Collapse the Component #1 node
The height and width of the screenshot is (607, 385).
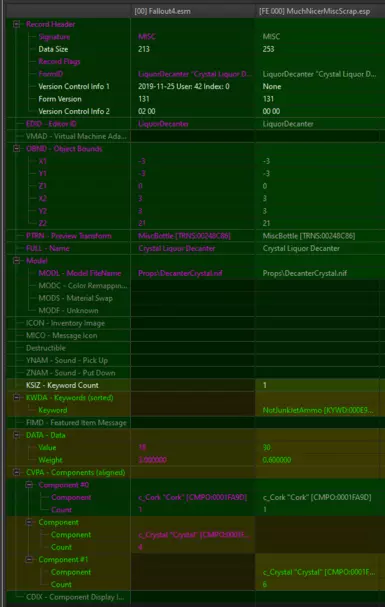(29, 559)
